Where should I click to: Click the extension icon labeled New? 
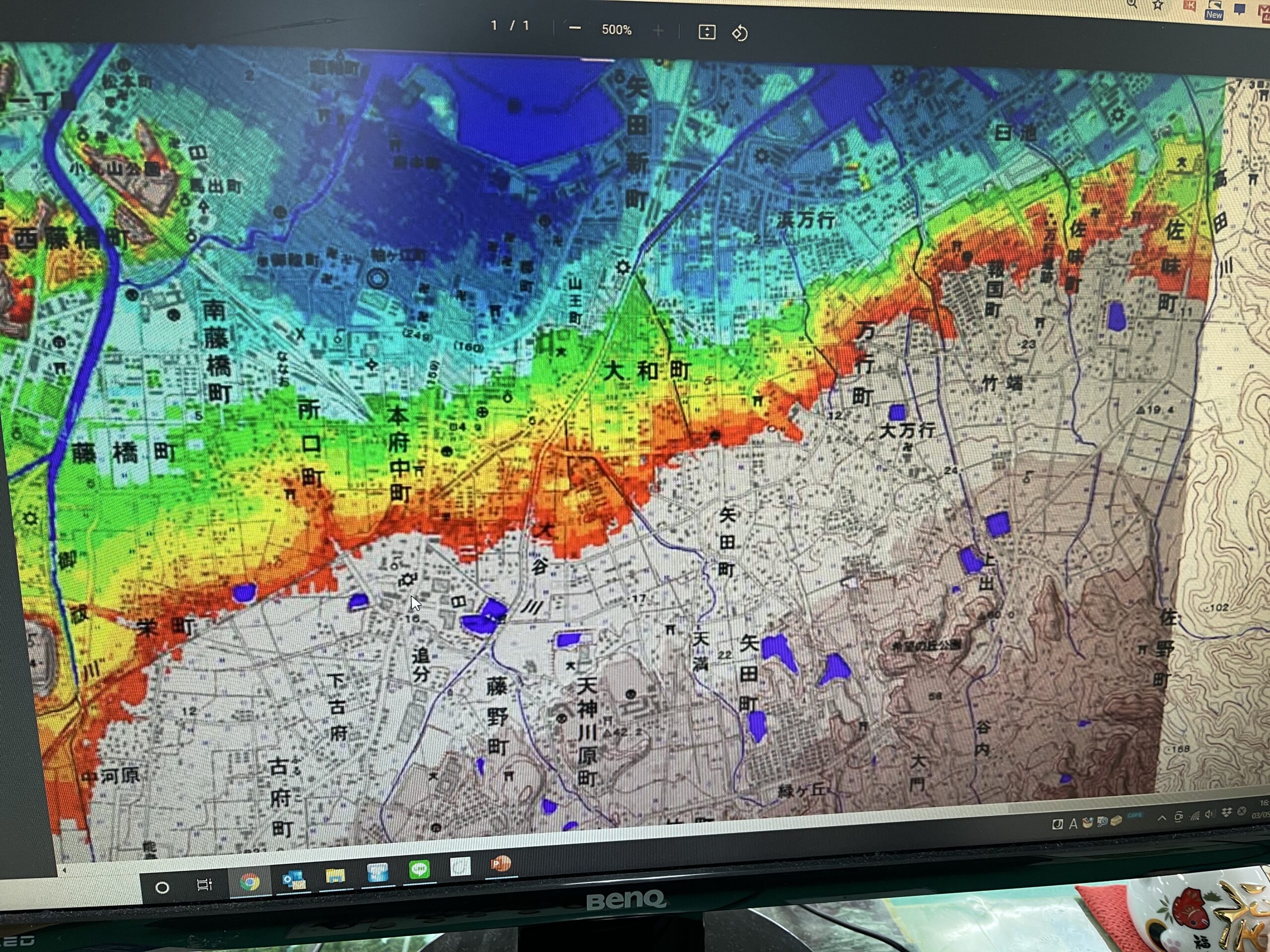1214,10
